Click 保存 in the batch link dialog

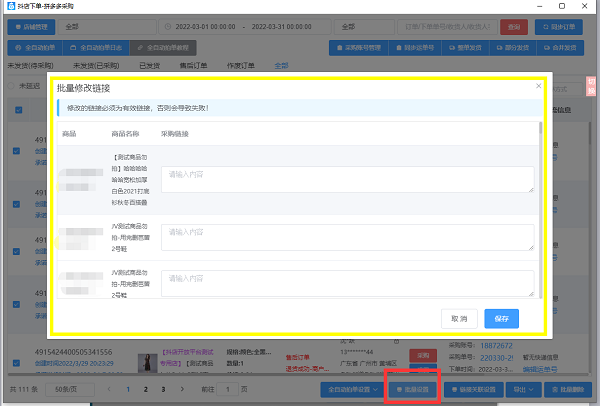(501, 318)
